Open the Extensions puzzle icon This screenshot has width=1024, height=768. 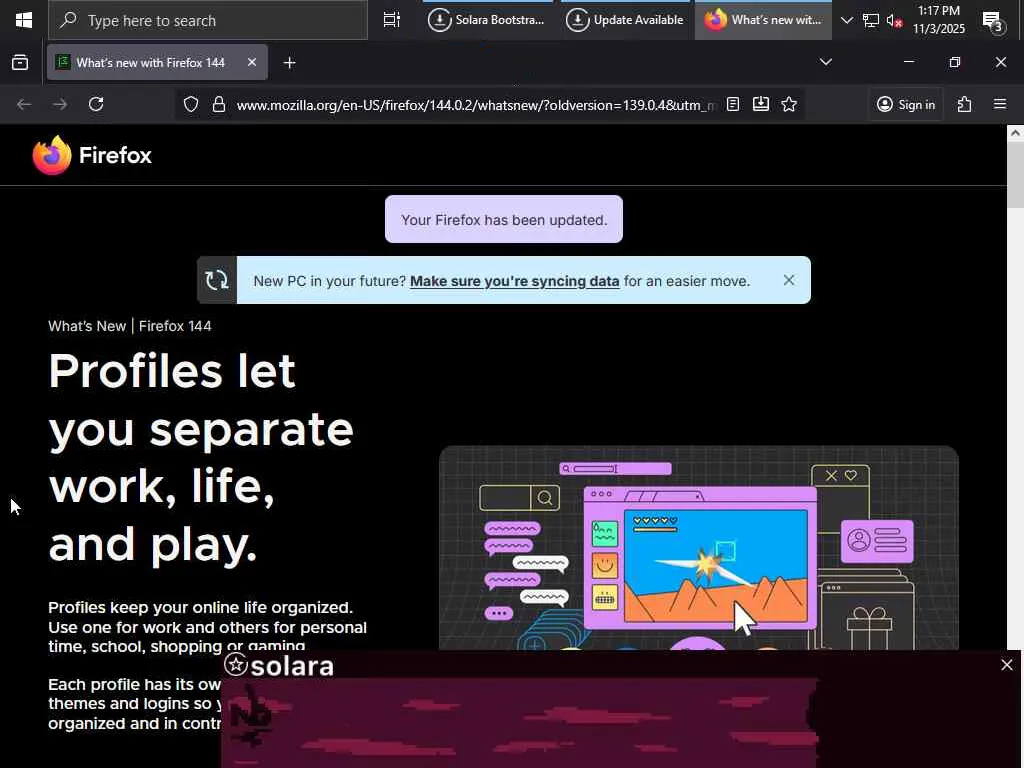point(964,104)
